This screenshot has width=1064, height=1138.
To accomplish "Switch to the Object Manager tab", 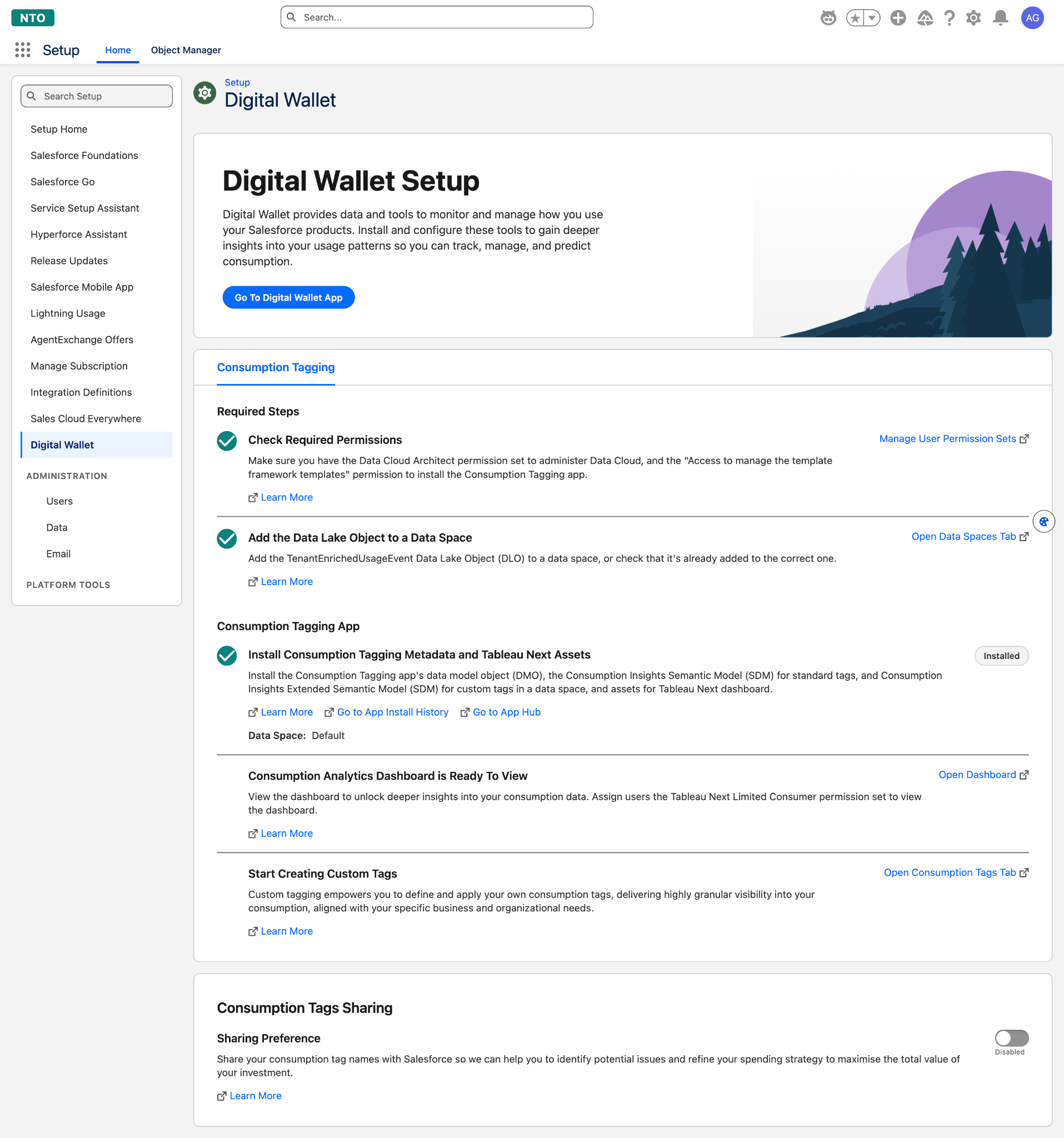I will (x=186, y=50).
